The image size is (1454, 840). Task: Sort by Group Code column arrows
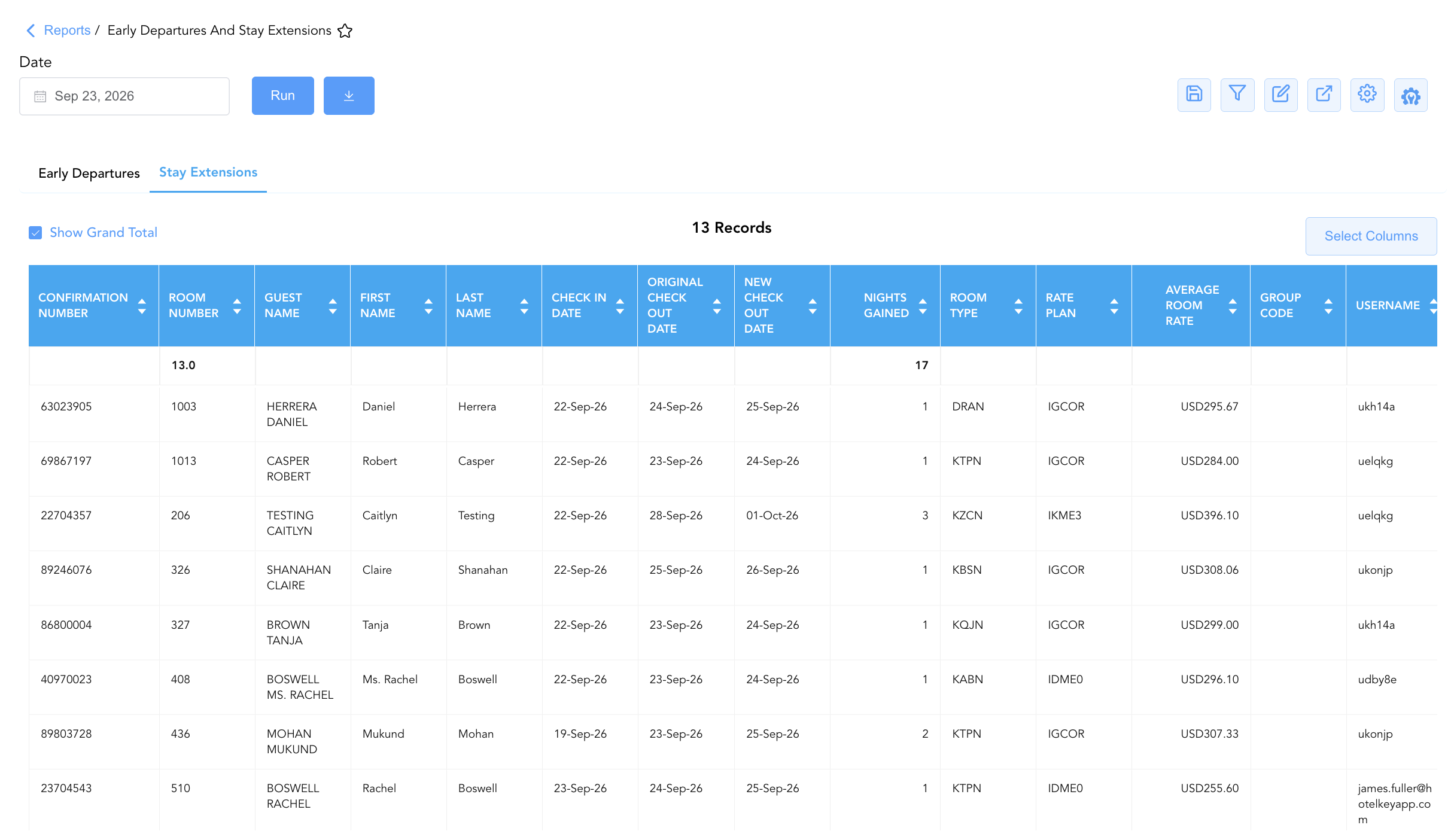coord(1328,306)
